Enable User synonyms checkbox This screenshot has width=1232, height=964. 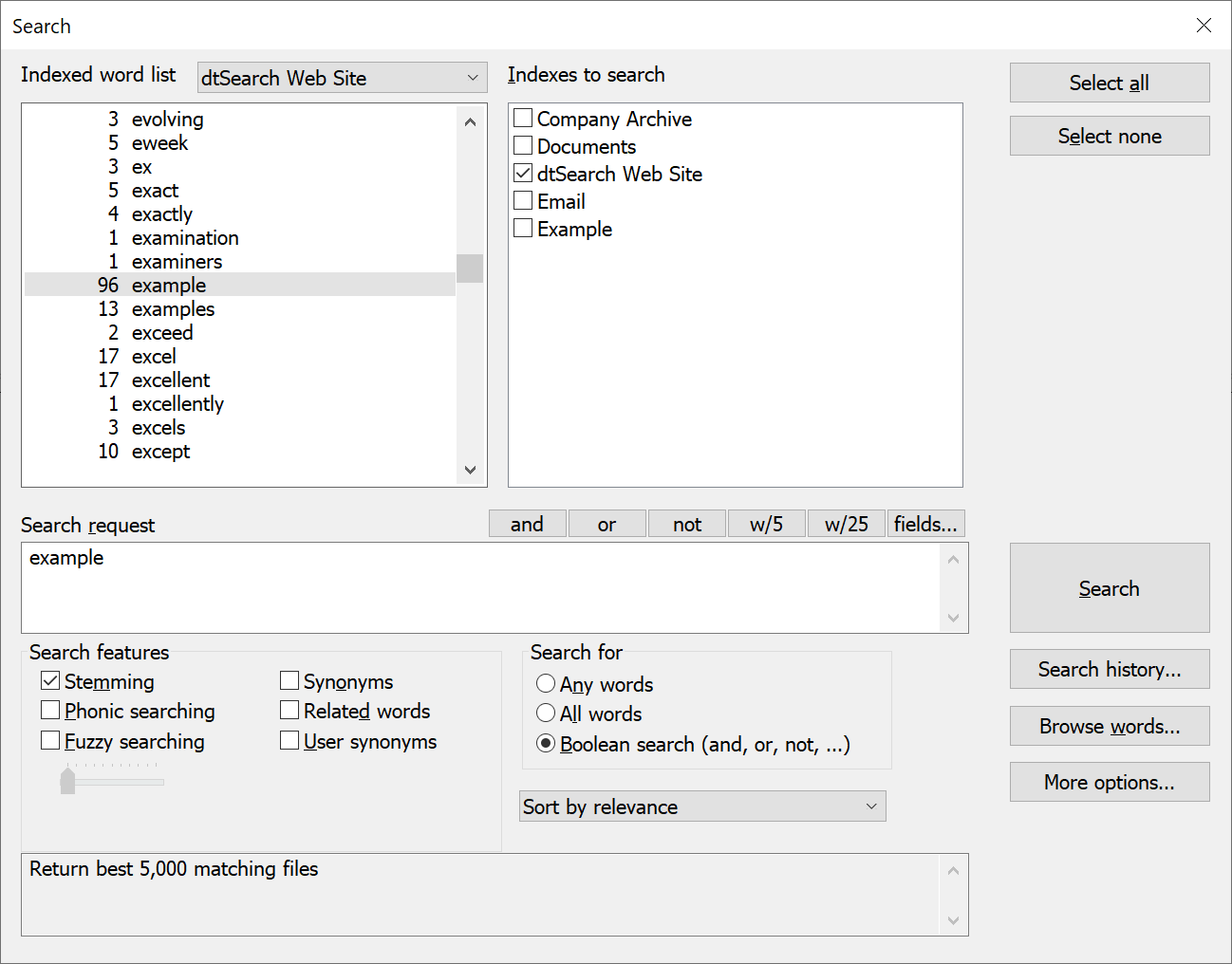tap(289, 741)
